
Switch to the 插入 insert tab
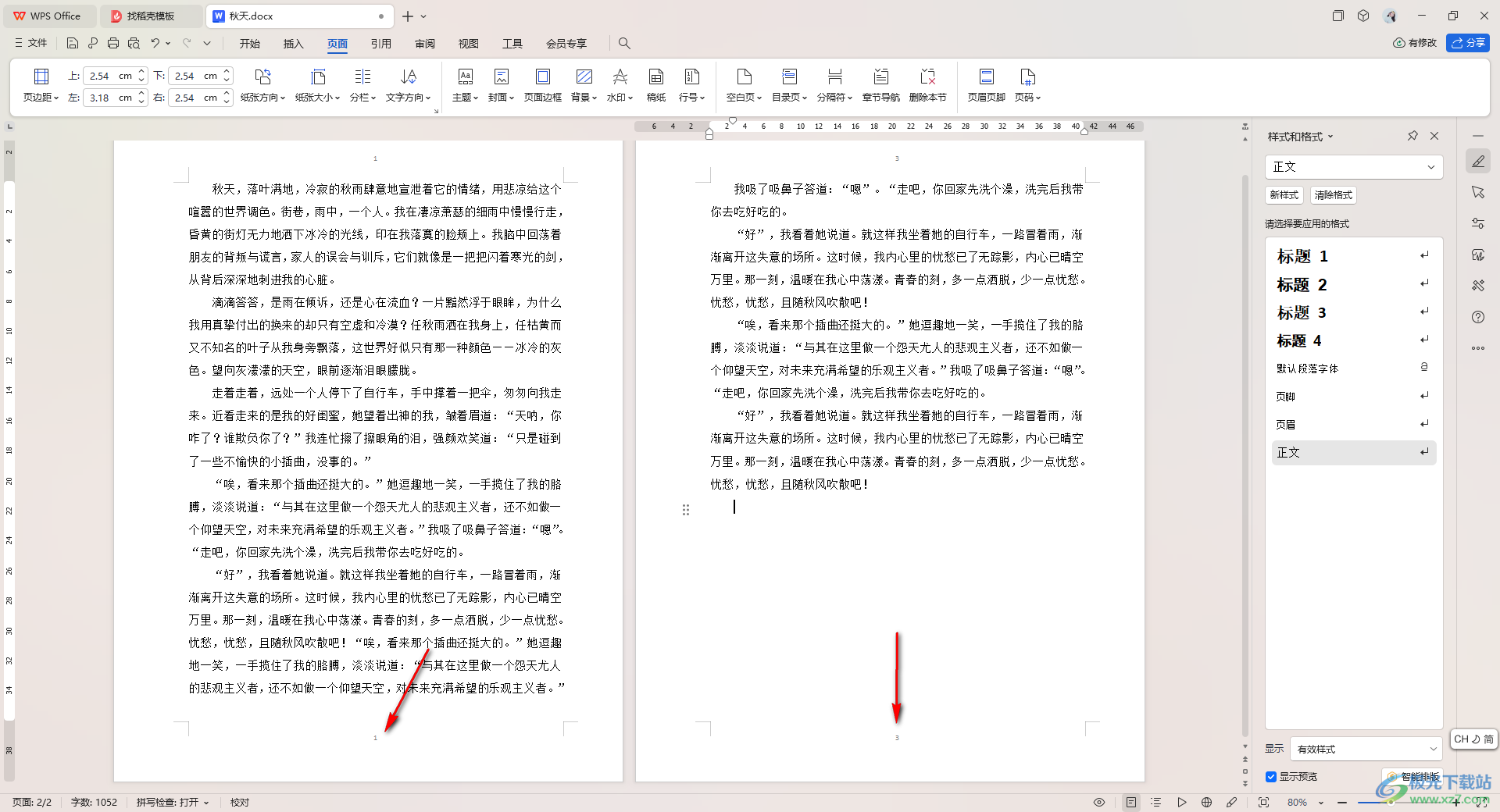coord(294,43)
